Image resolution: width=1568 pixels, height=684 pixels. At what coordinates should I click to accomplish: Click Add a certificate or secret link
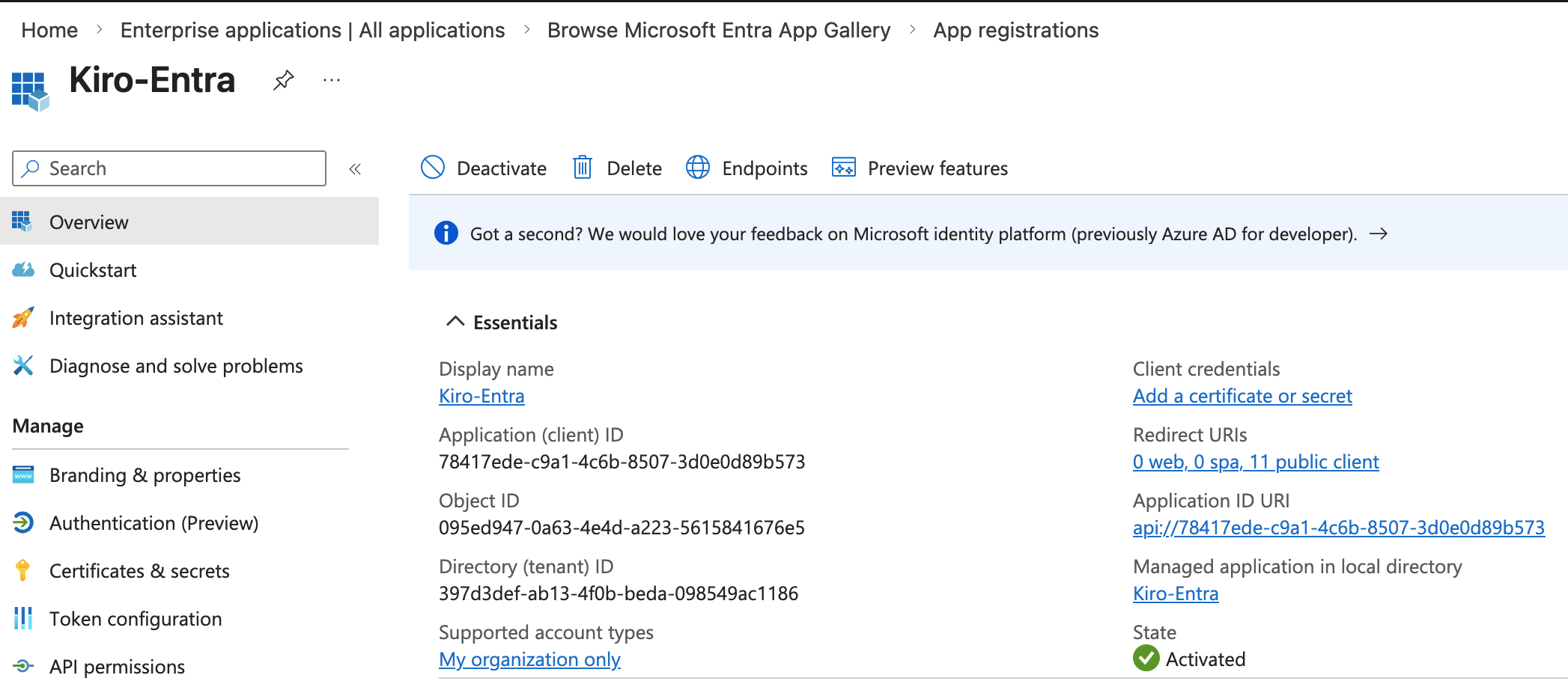pyautogui.click(x=1242, y=396)
